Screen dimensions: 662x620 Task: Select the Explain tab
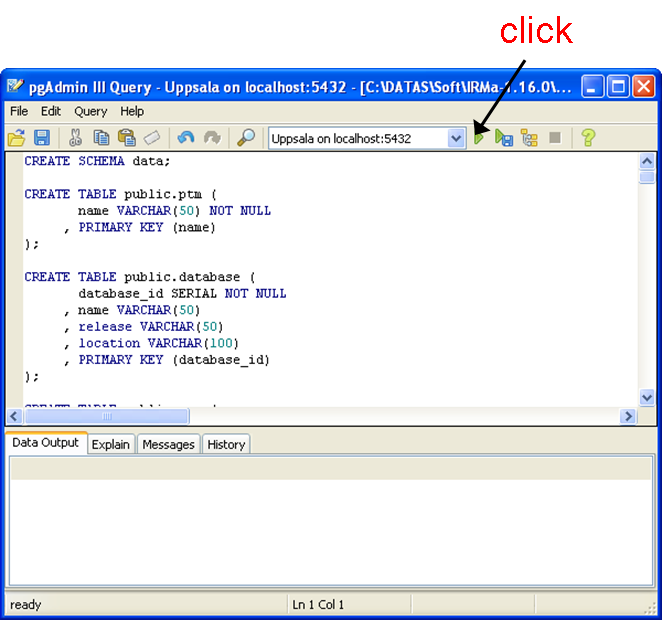click(111, 444)
